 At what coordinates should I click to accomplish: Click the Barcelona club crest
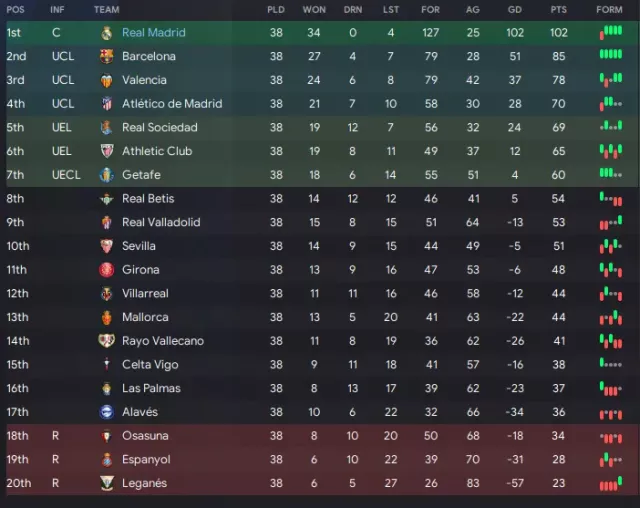[x=107, y=56]
